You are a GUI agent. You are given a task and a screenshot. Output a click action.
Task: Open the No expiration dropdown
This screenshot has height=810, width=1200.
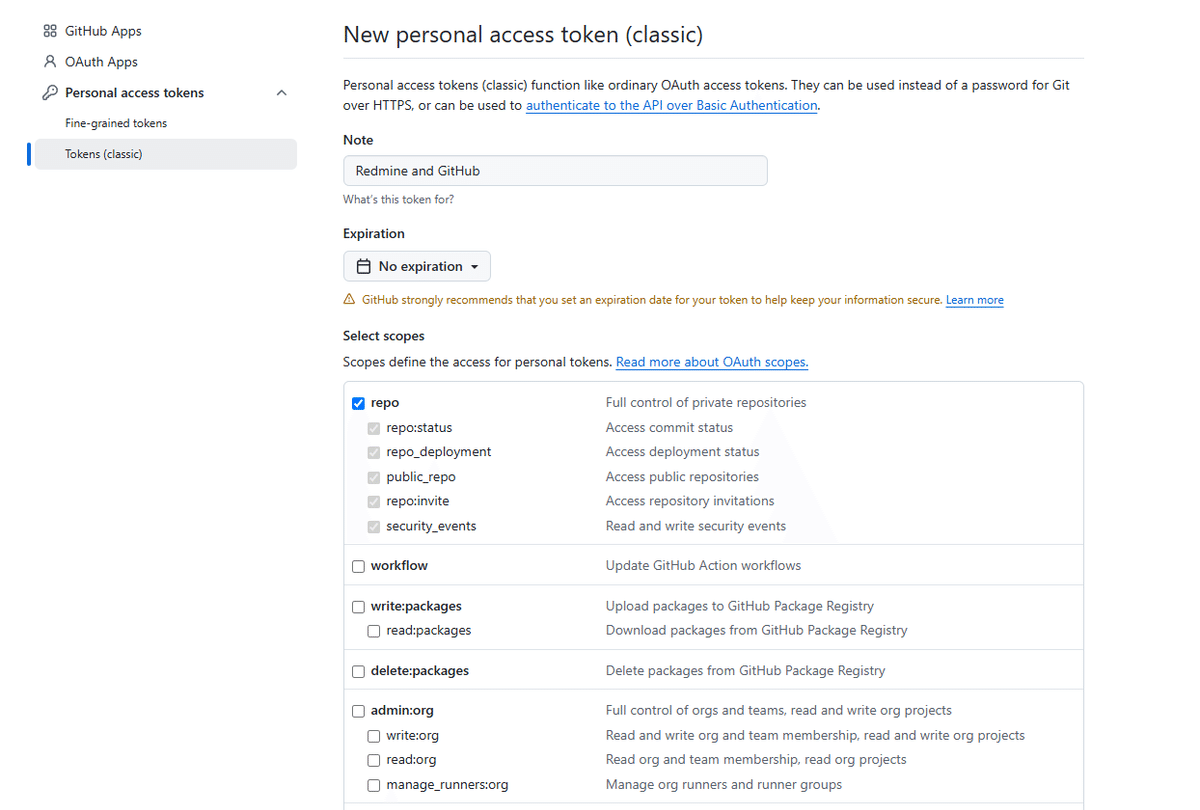pyautogui.click(x=417, y=266)
